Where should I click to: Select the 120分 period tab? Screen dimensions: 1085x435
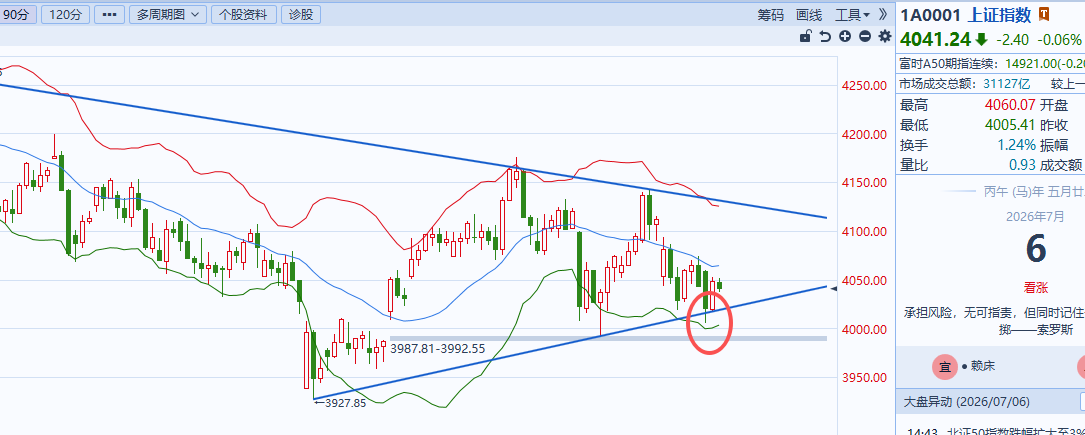[66, 15]
